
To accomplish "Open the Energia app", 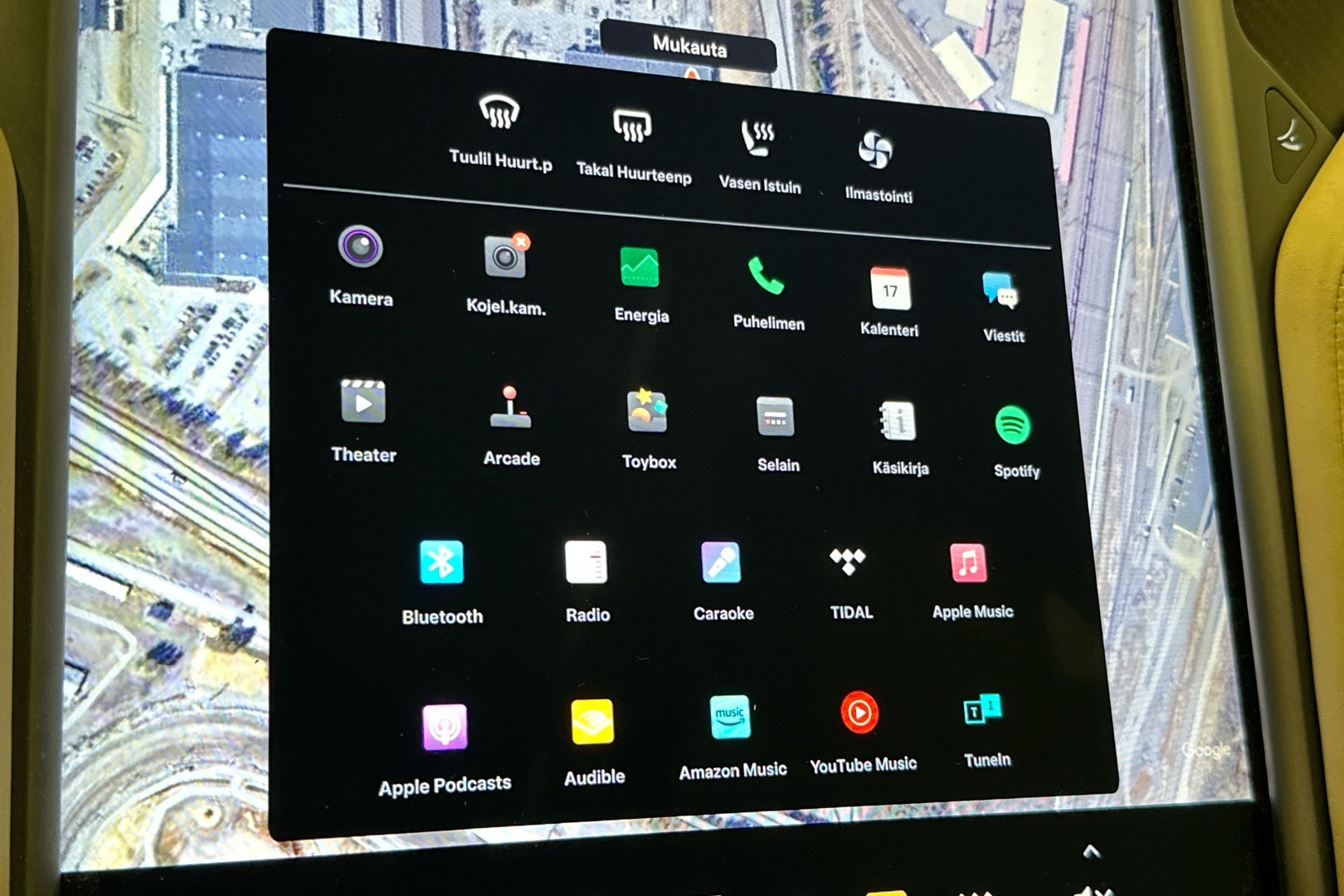I will pyautogui.click(x=640, y=285).
